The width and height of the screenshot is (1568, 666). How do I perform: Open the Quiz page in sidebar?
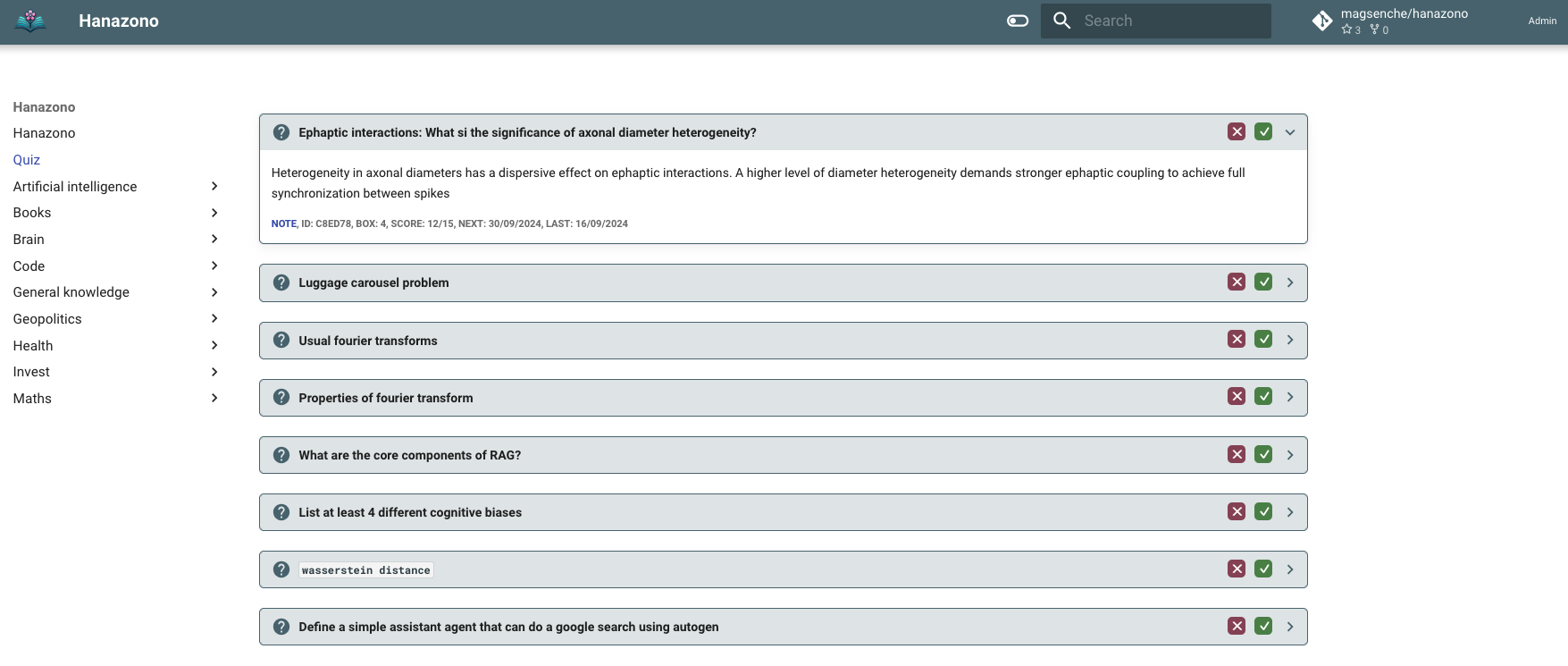pyautogui.click(x=27, y=160)
